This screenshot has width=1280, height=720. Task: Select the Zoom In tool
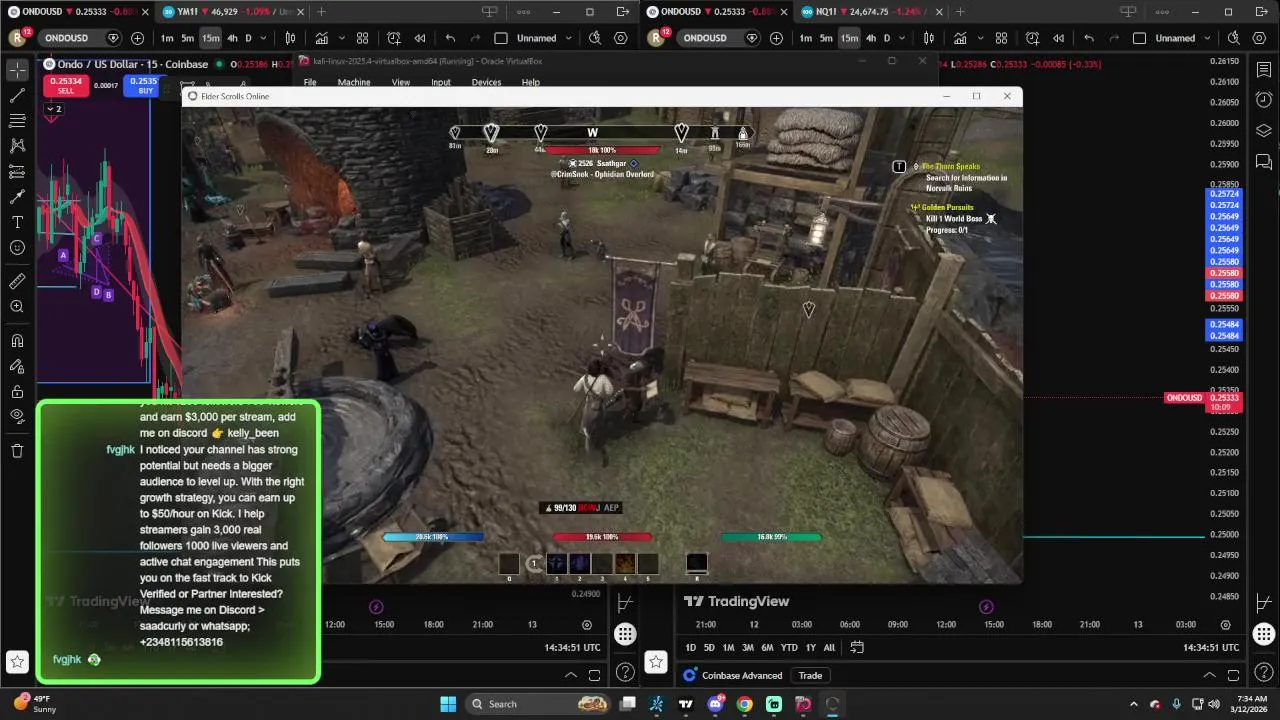17,306
